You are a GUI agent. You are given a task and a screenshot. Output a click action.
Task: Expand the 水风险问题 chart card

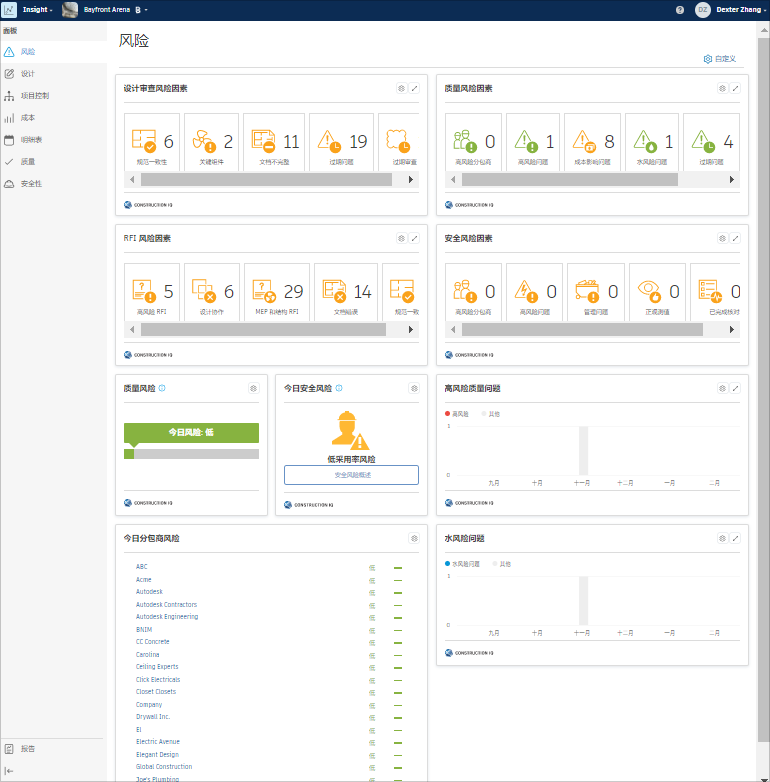[735, 538]
